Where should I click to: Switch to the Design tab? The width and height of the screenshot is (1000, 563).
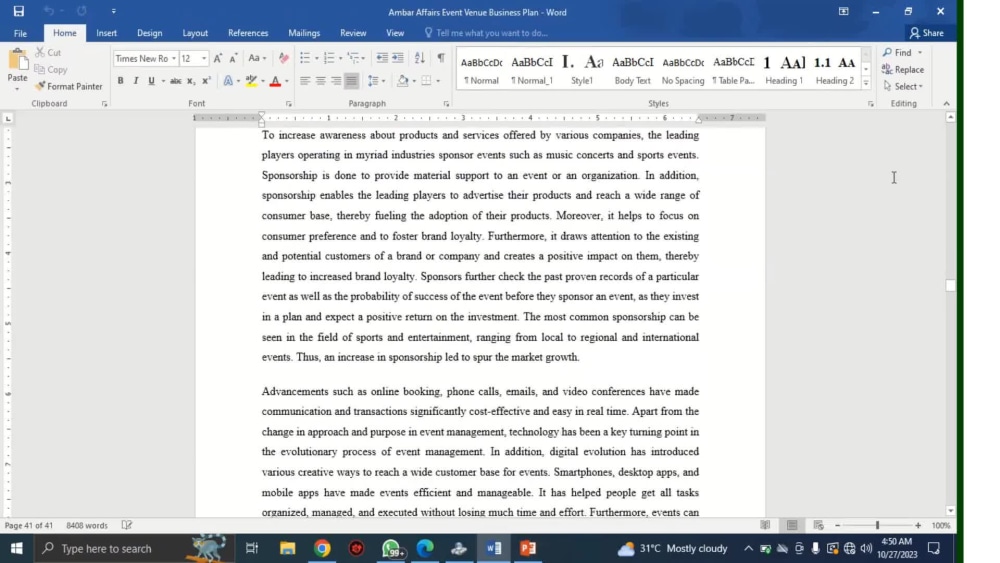[150, 33]
